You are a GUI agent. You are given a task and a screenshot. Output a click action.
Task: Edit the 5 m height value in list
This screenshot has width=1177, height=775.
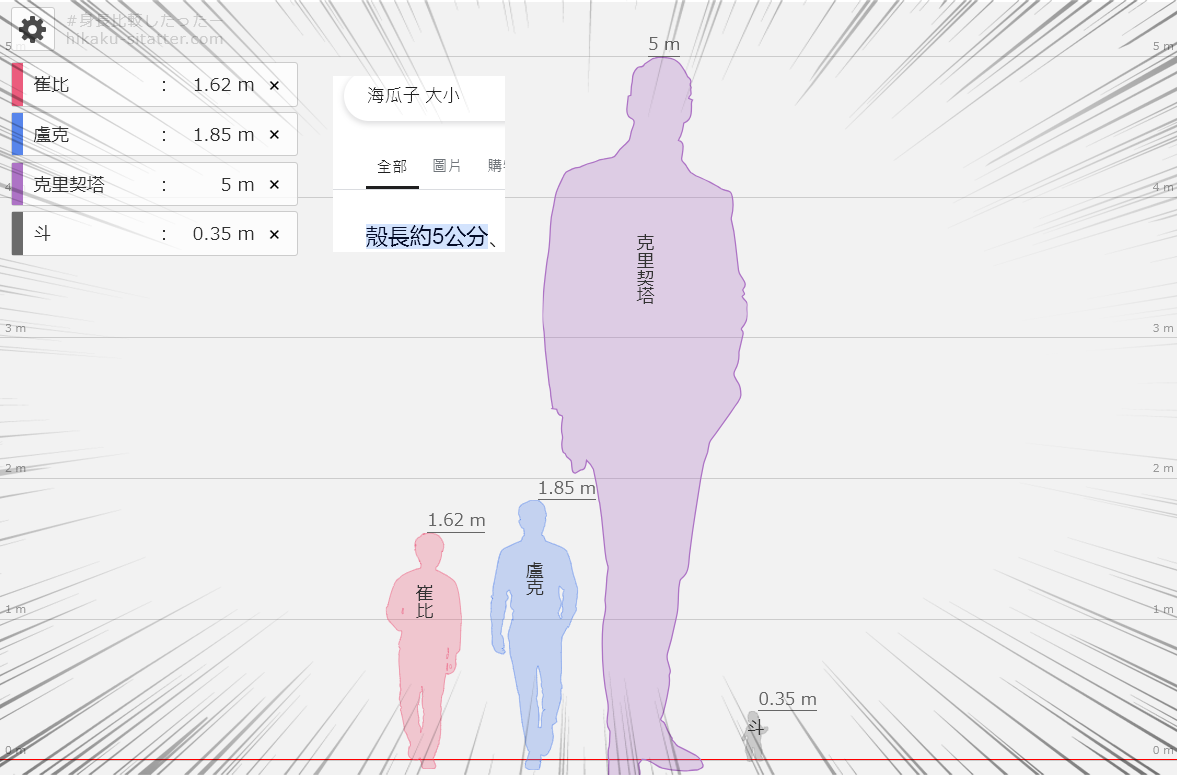pyautogui.click(x=237, y=185)
